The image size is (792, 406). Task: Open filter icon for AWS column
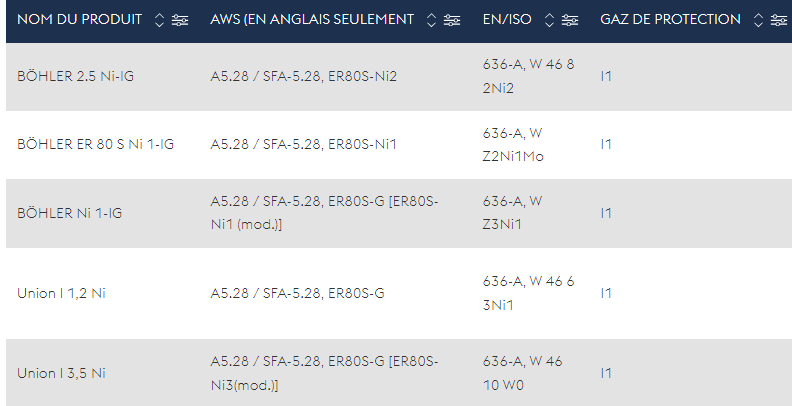click(452, 20)
